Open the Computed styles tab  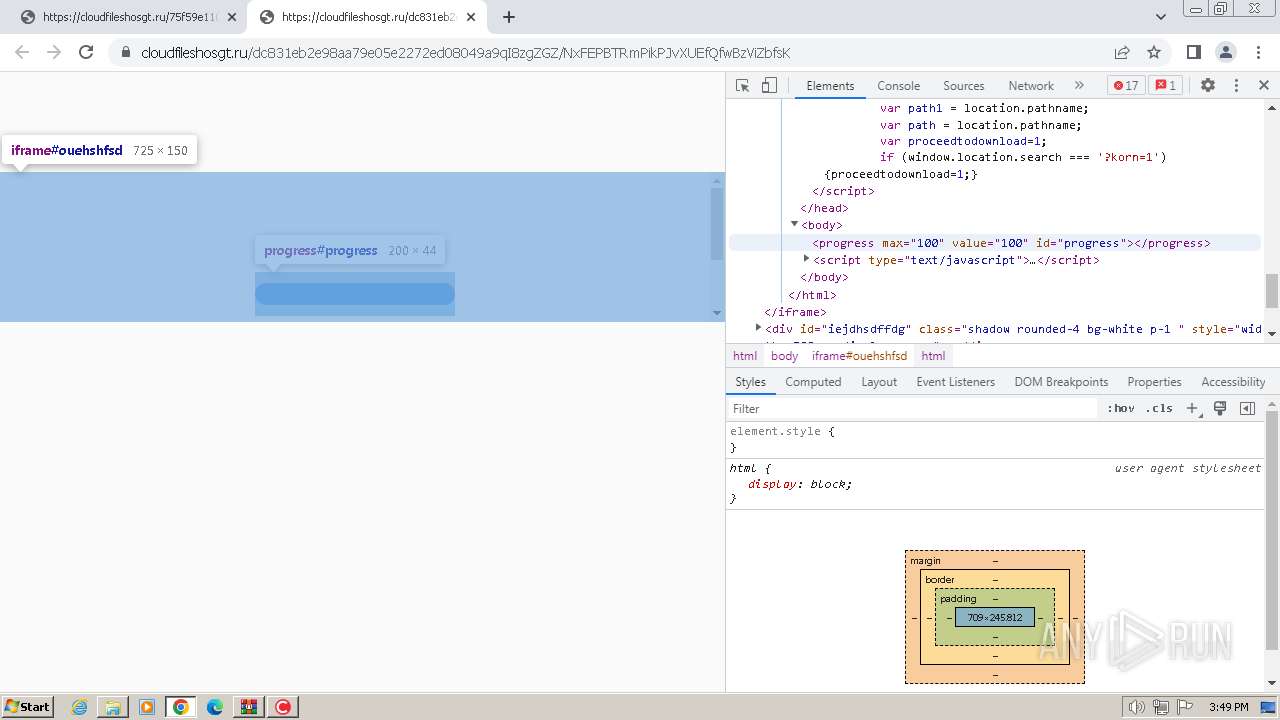[x=813, y=382]
